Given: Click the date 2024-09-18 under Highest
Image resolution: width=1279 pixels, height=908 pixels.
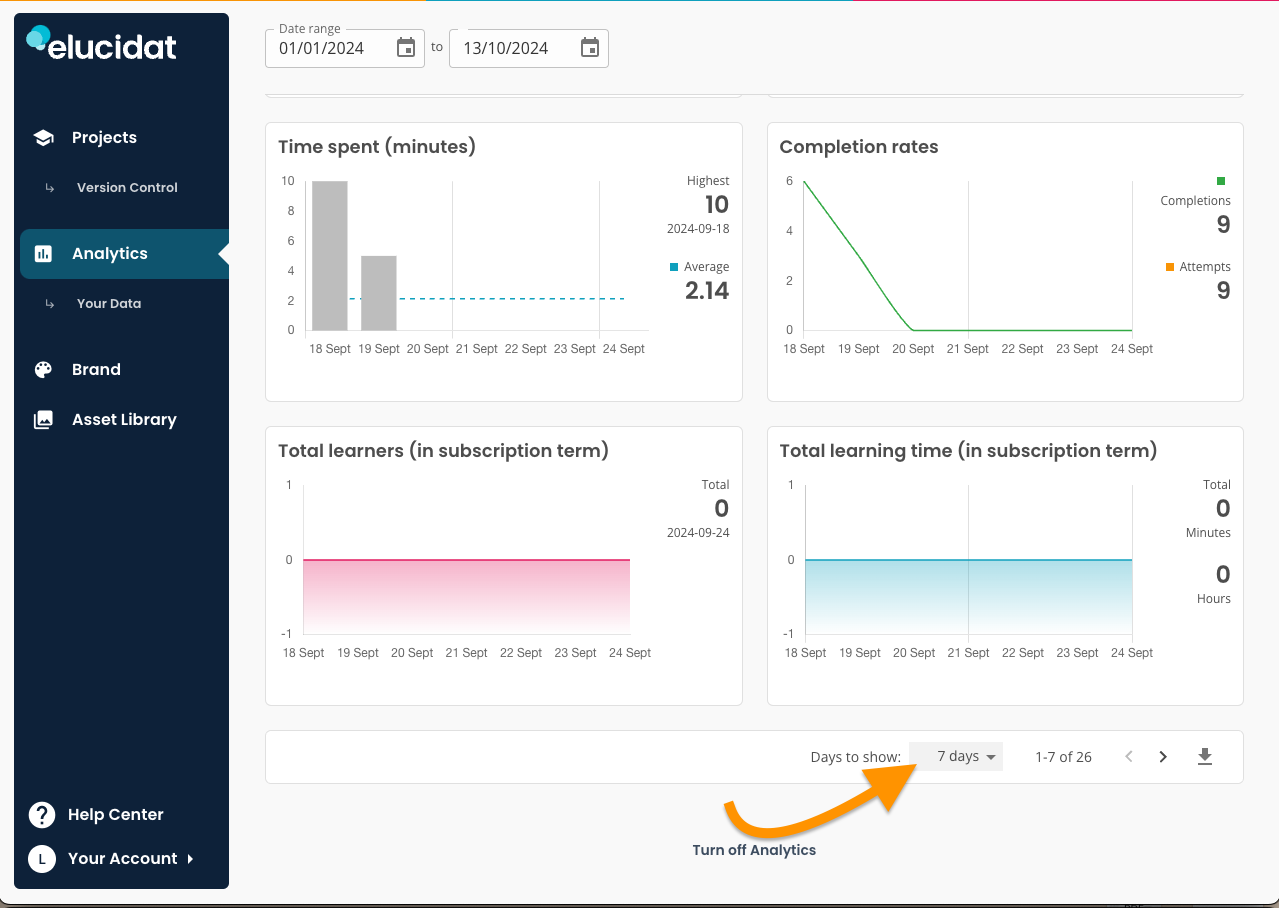Looking at the screenshot, I should click(698, 229).
